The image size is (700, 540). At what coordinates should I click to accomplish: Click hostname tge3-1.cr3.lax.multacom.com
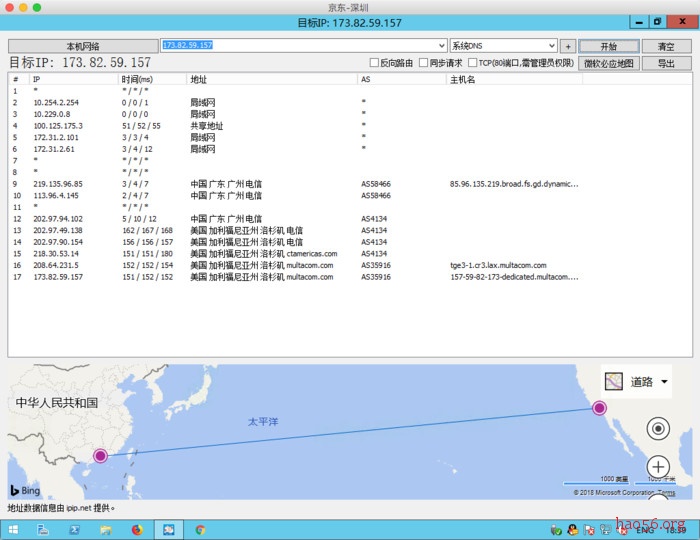(498, 265)
